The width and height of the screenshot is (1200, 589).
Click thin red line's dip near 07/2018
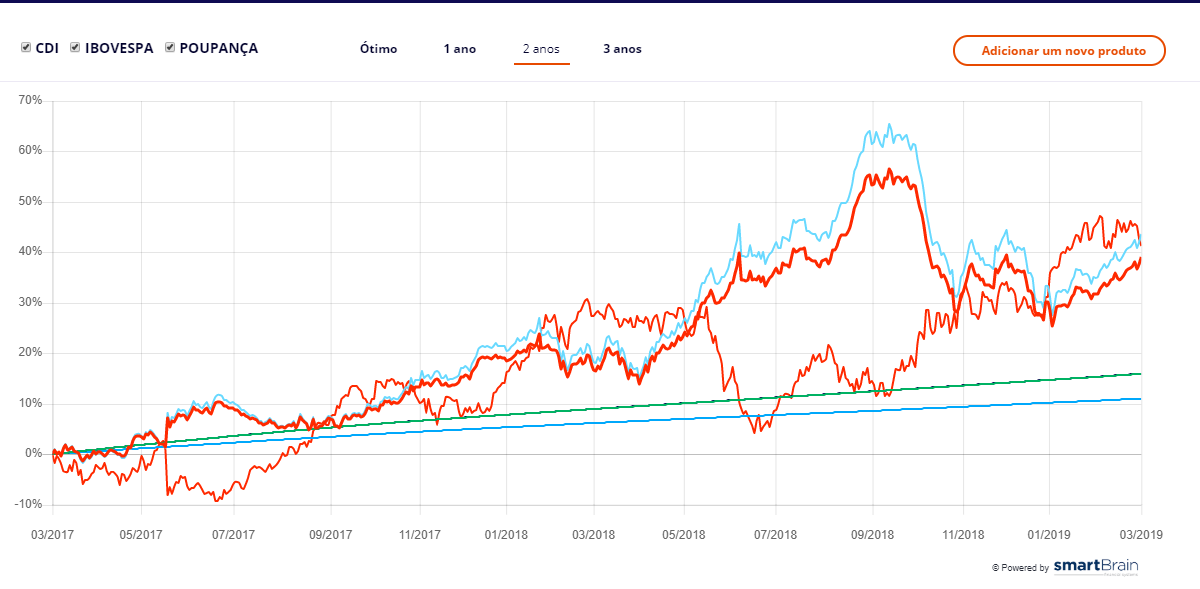pos(756,431)
